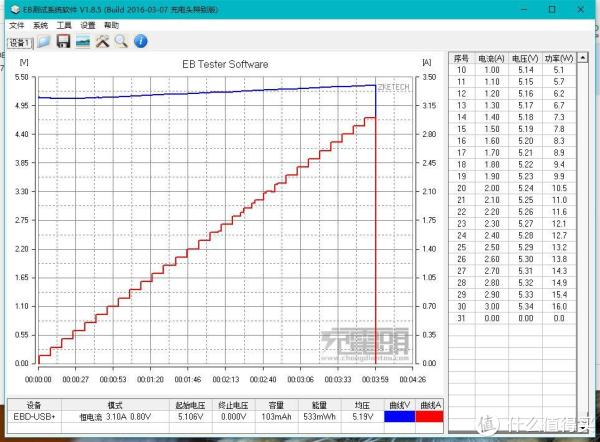Viewport: 600px width, 442px height.
Task: Click the magnifying glass search icon
Action: (x=121, y=41)
